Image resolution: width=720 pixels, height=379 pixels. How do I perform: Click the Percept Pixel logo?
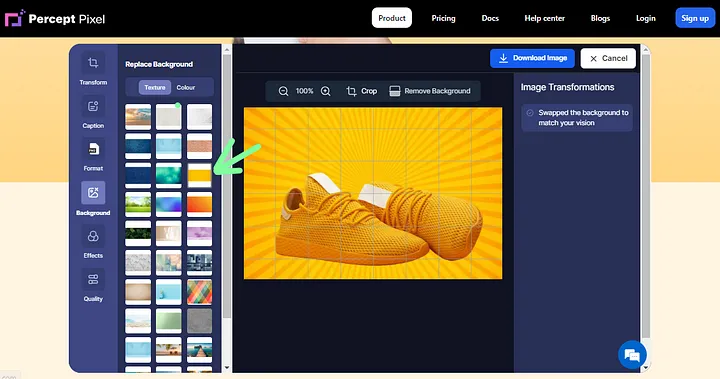(x=55, y=19)
